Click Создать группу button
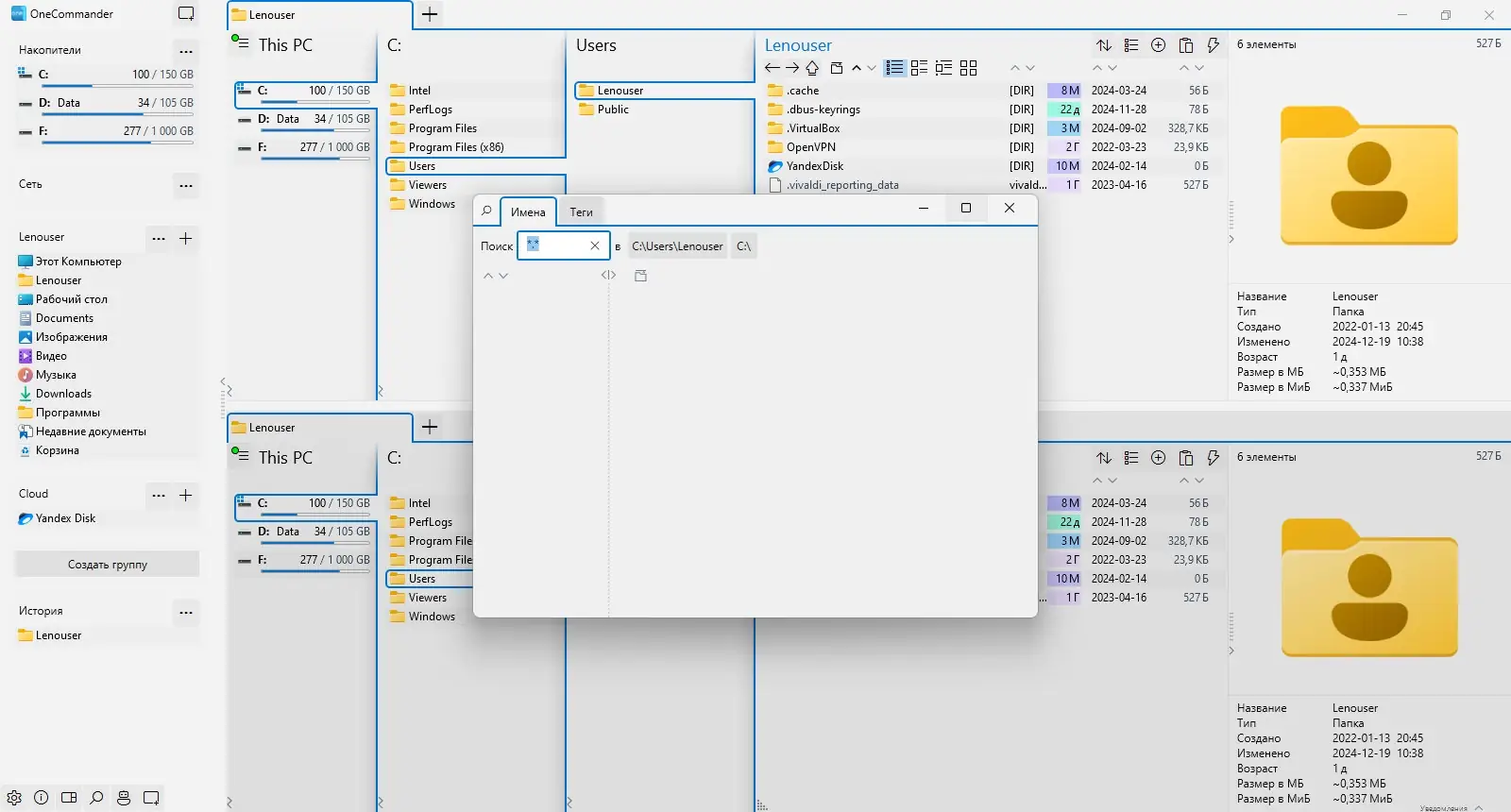1511x812 pixels. pos(107,565)
